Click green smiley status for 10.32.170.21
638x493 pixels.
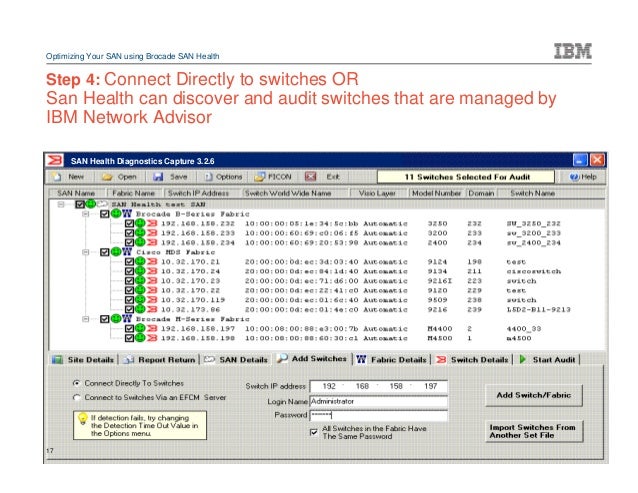pyautogui.click(x=140, y=261)
